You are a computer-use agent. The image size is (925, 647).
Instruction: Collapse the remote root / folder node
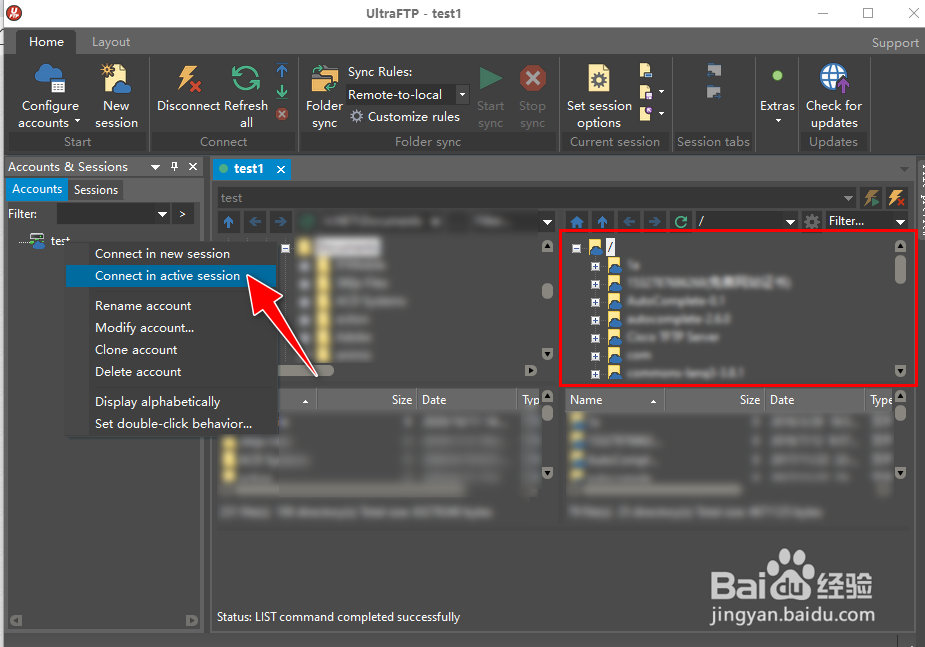tap(576, 248)
